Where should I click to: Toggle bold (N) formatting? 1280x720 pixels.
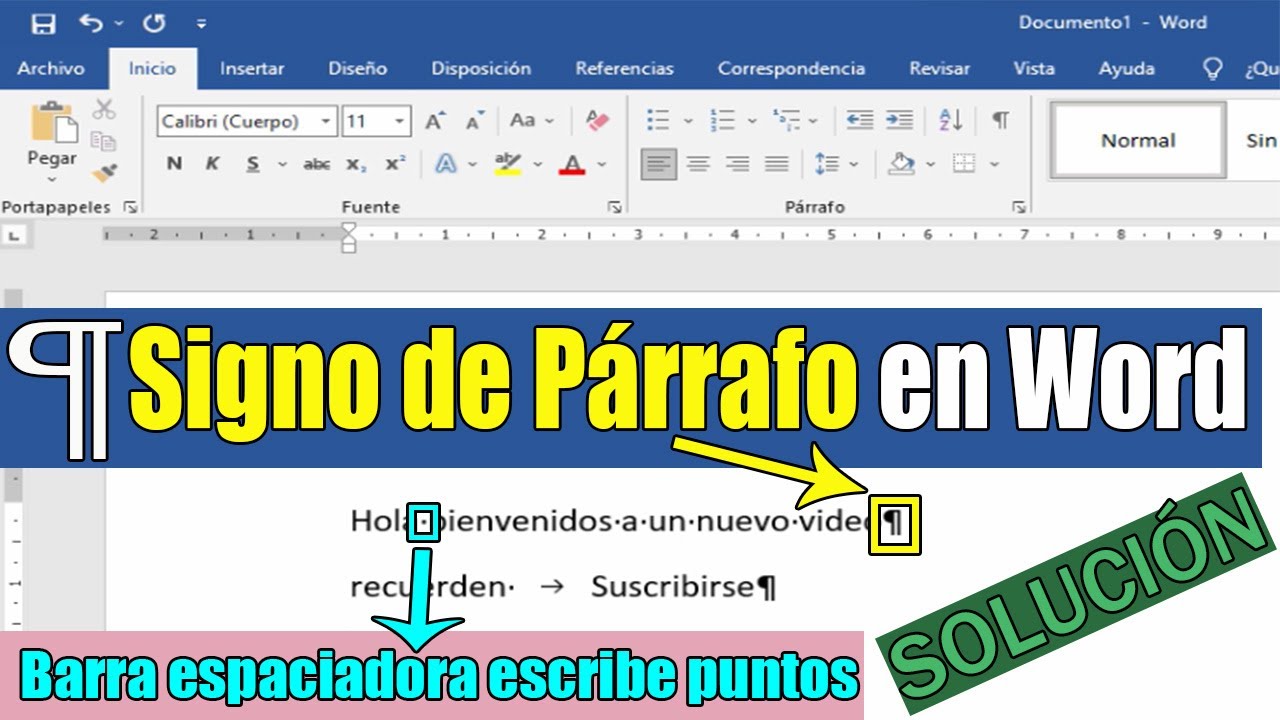pos(175,164)
